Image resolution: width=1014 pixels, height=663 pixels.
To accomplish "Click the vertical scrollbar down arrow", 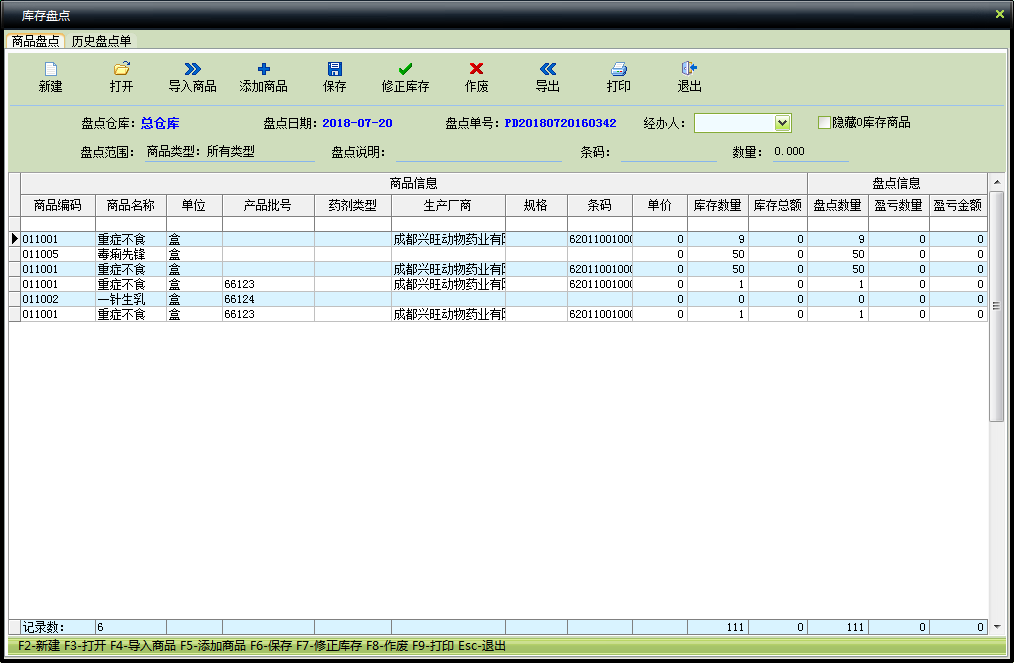I will tap(997, 626).
